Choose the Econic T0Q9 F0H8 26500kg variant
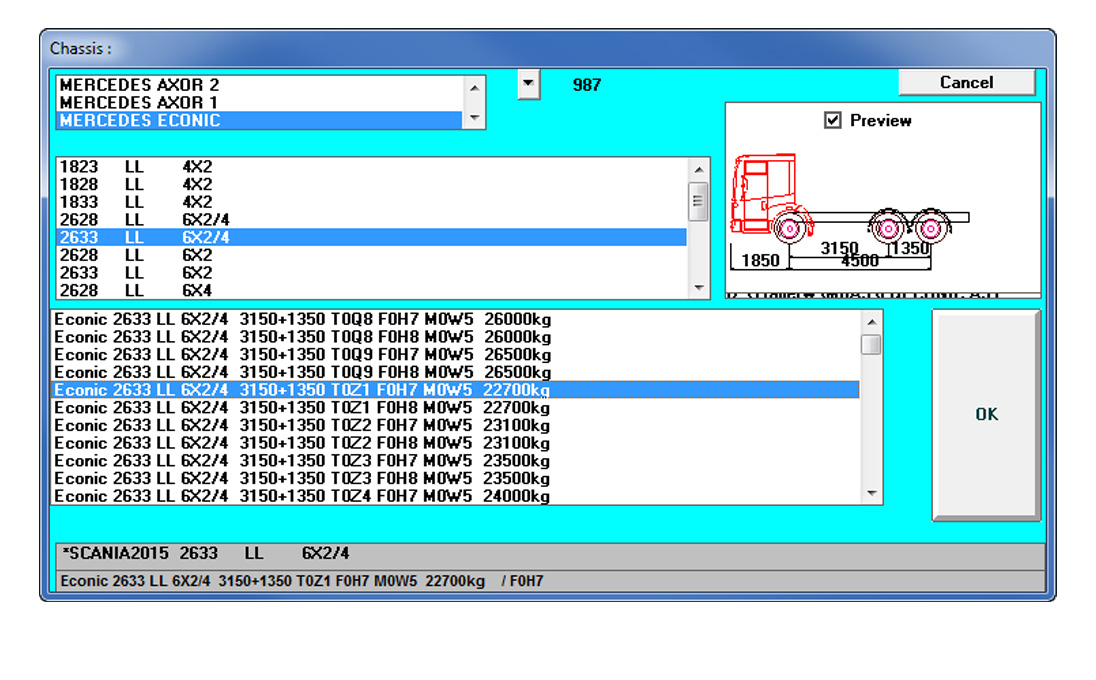 456,372
